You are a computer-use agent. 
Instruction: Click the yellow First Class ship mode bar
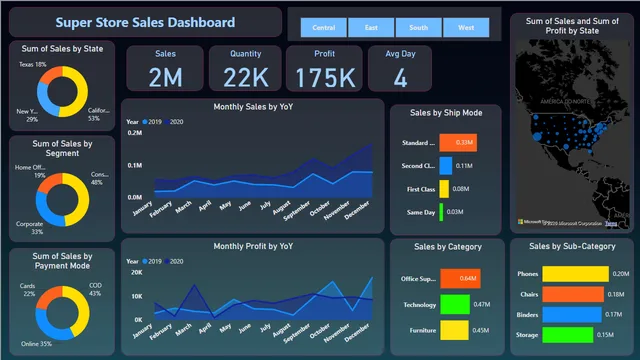click(444, 189)
